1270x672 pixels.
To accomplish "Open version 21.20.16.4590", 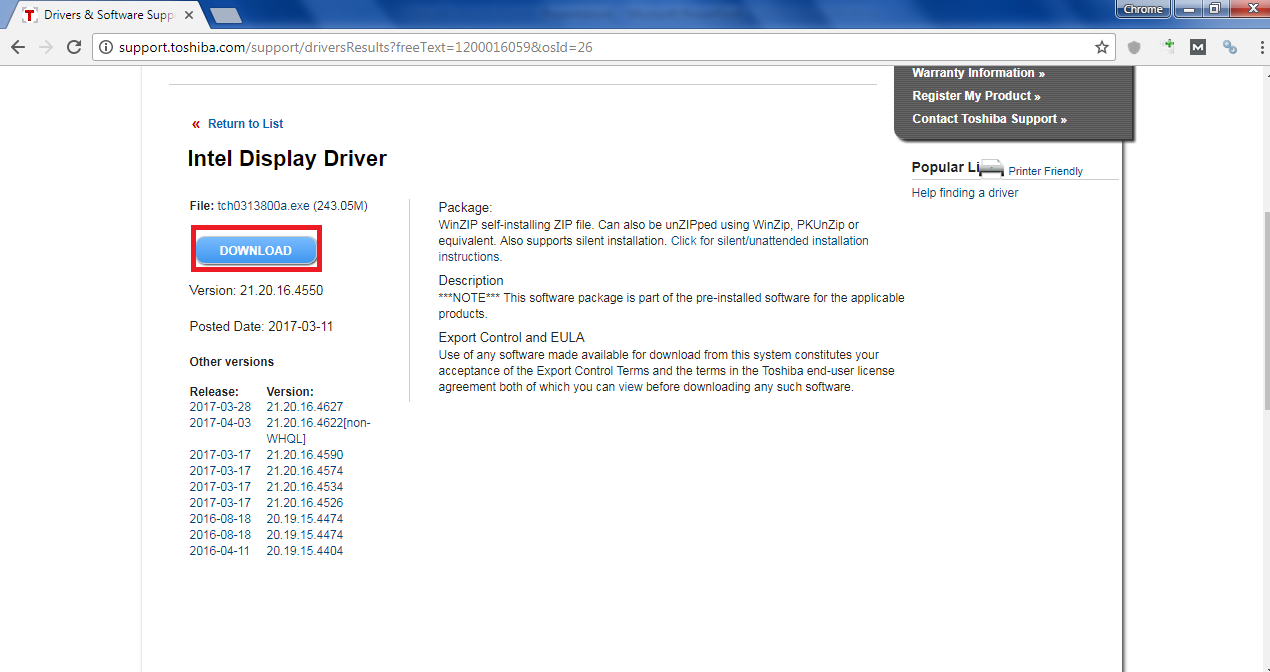I will pos(305,455).
